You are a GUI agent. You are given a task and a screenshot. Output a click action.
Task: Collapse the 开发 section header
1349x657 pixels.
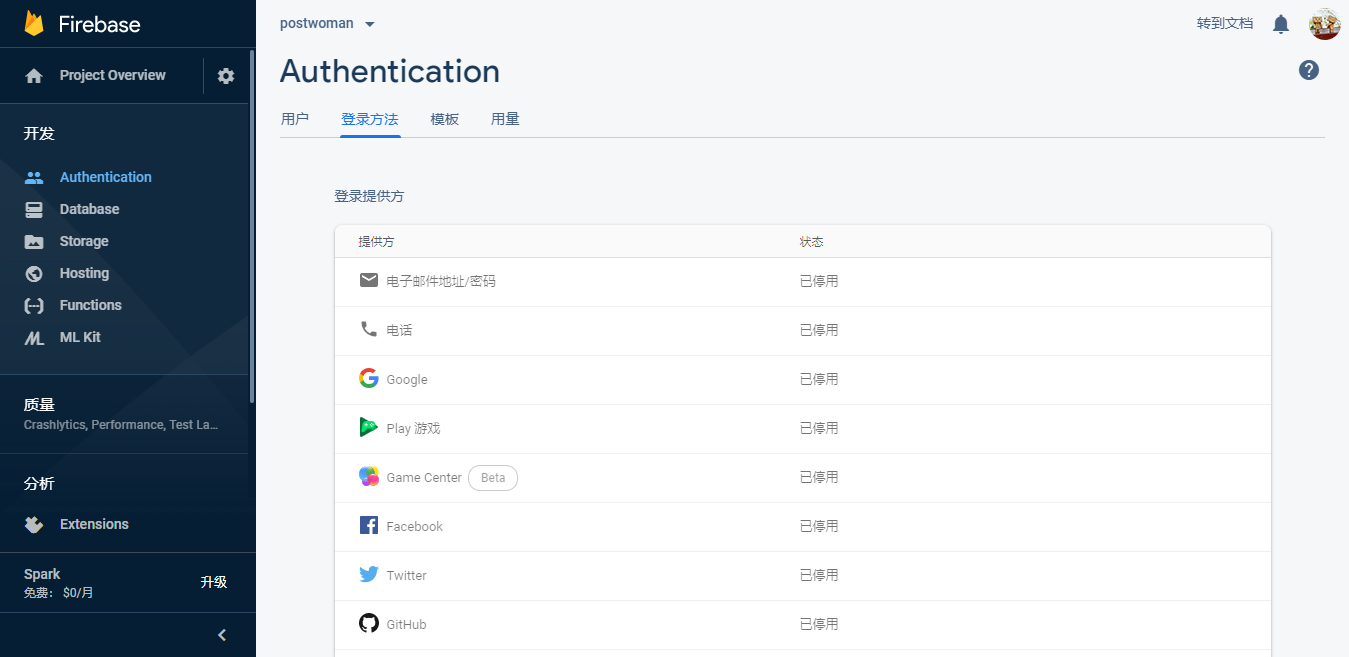(40, 133)
